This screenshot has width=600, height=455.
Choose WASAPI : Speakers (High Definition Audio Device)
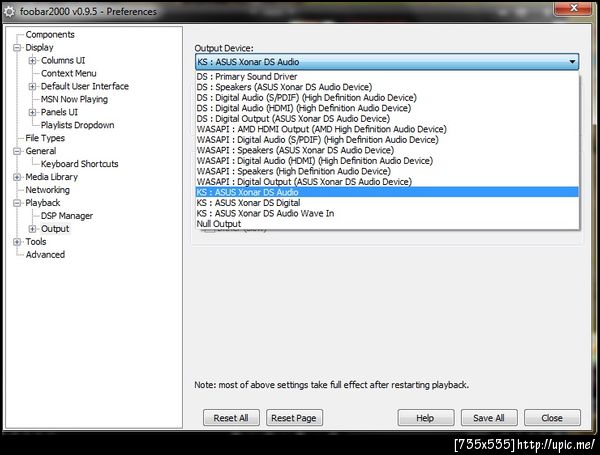pos(387,171)
